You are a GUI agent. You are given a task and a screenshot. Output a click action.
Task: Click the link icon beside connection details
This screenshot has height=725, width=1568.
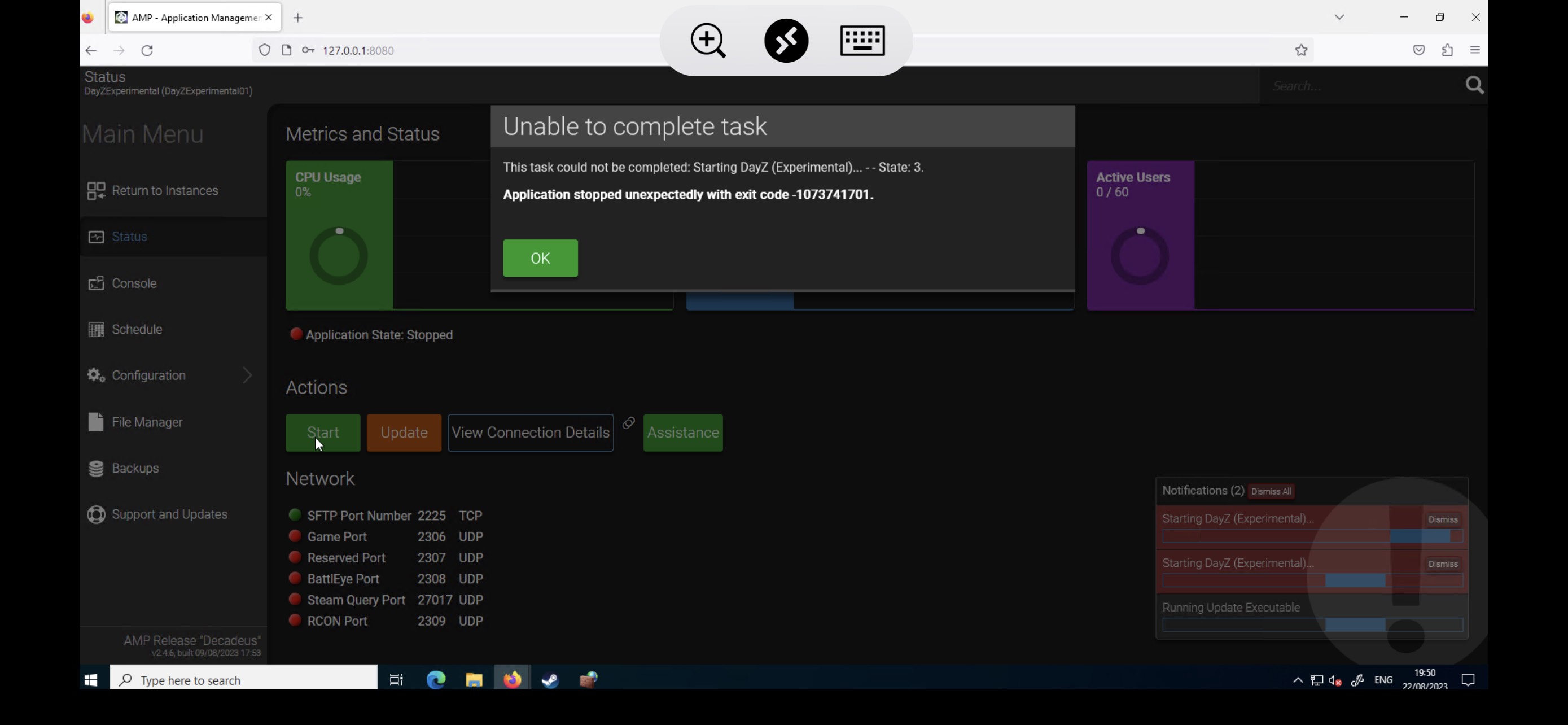(629, 422)
